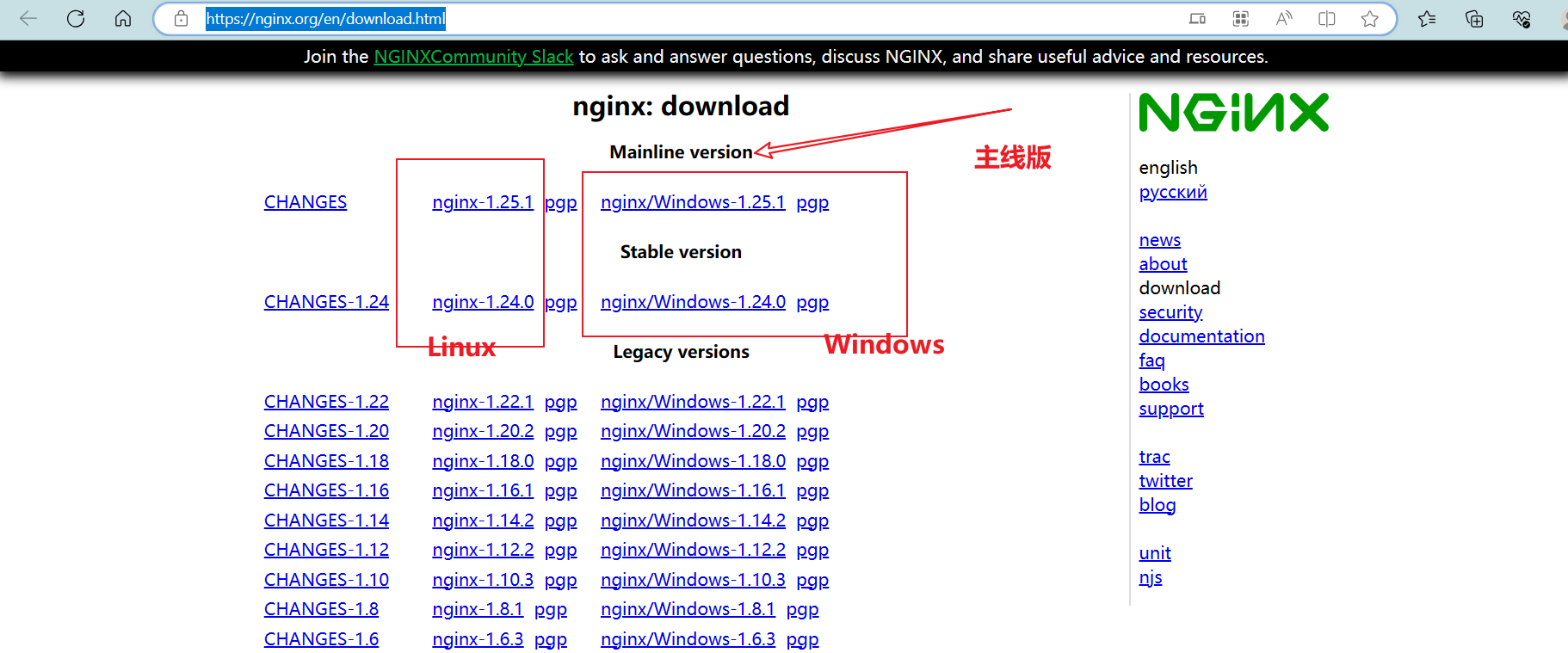Open the support link

pyautogui.click(x=1171, y=409)
